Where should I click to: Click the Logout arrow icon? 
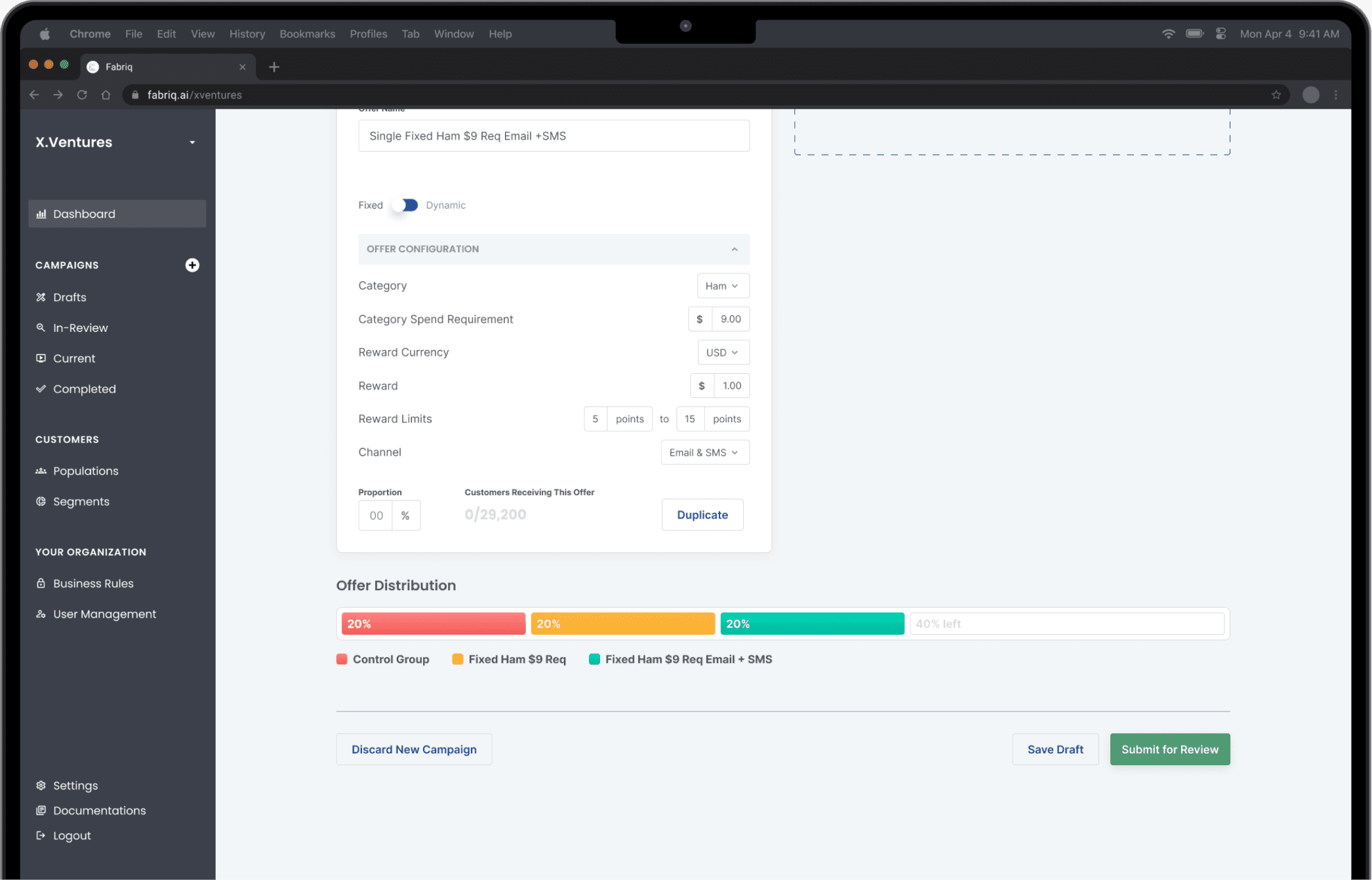pyautogui.click(x=41, y=835)
